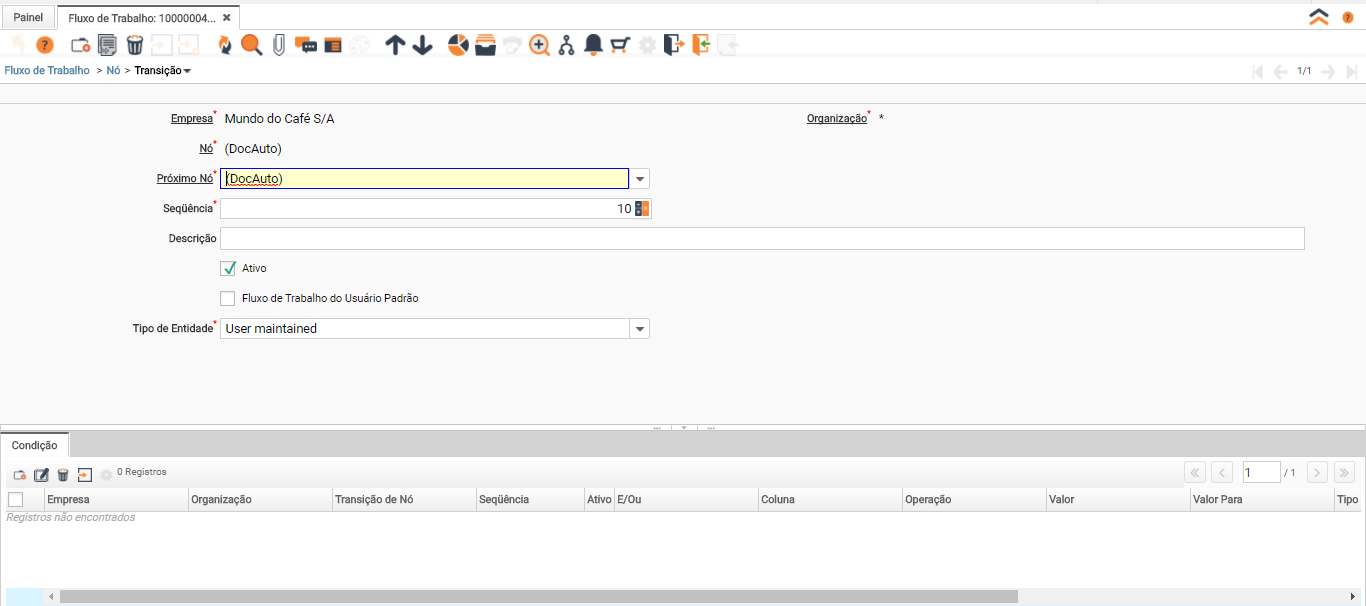
Task: Click the orange help question mark icon
Action: 44,45
